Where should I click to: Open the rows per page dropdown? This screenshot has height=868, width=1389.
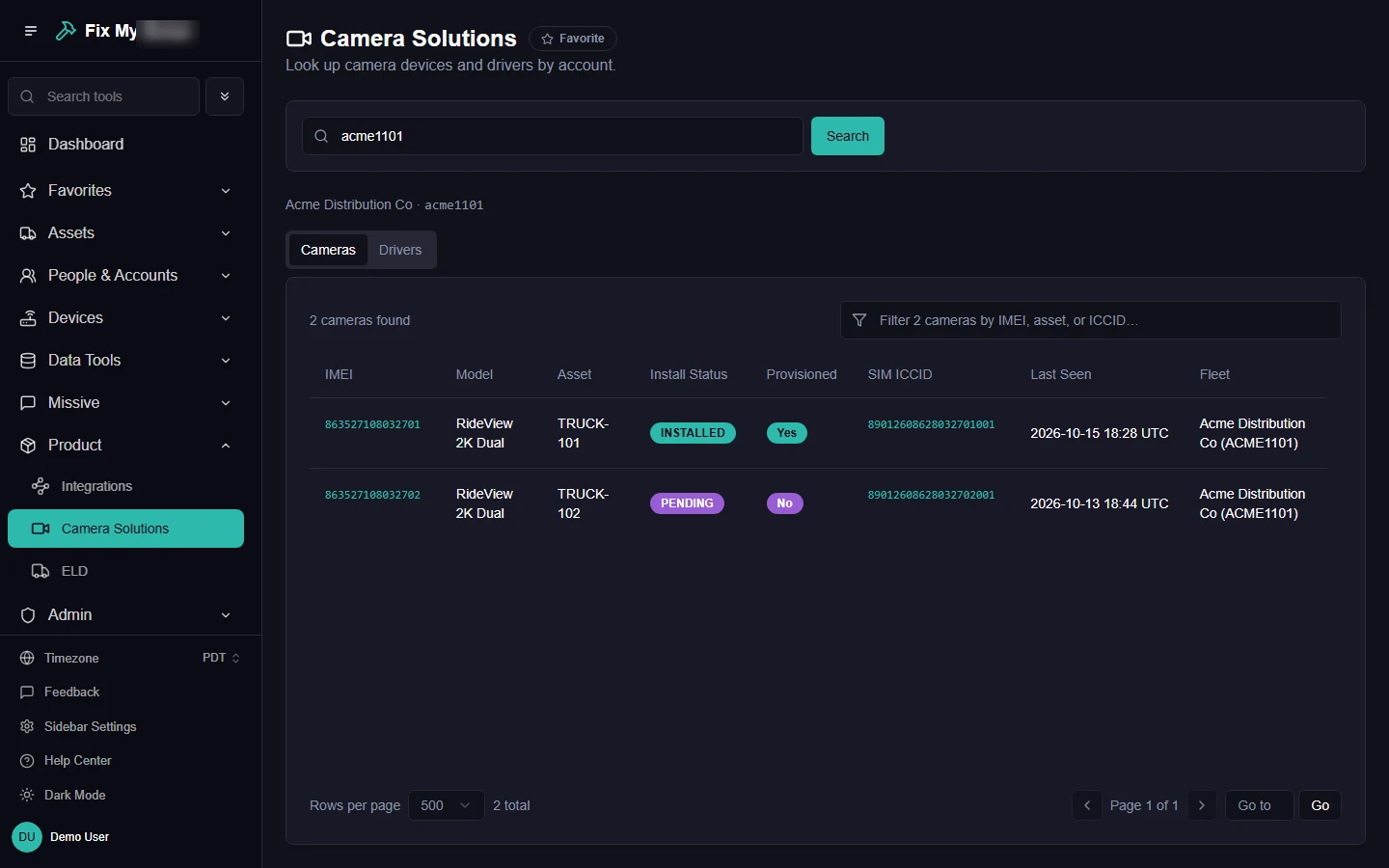point(446,805)
